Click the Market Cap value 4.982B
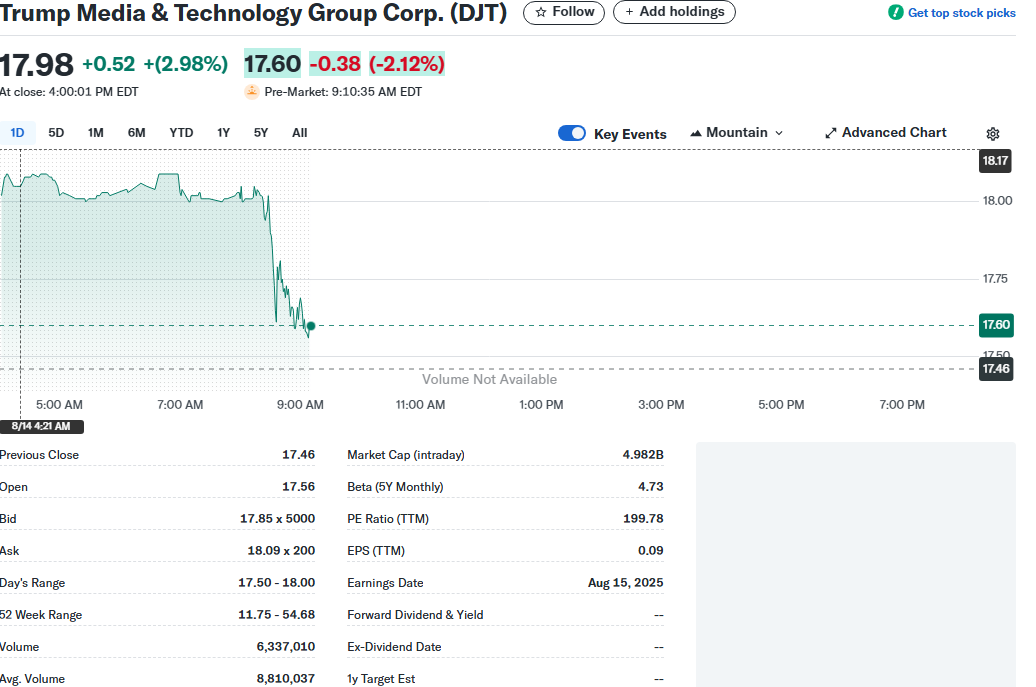Screen dimensions: 1036x687 point(643,454)
